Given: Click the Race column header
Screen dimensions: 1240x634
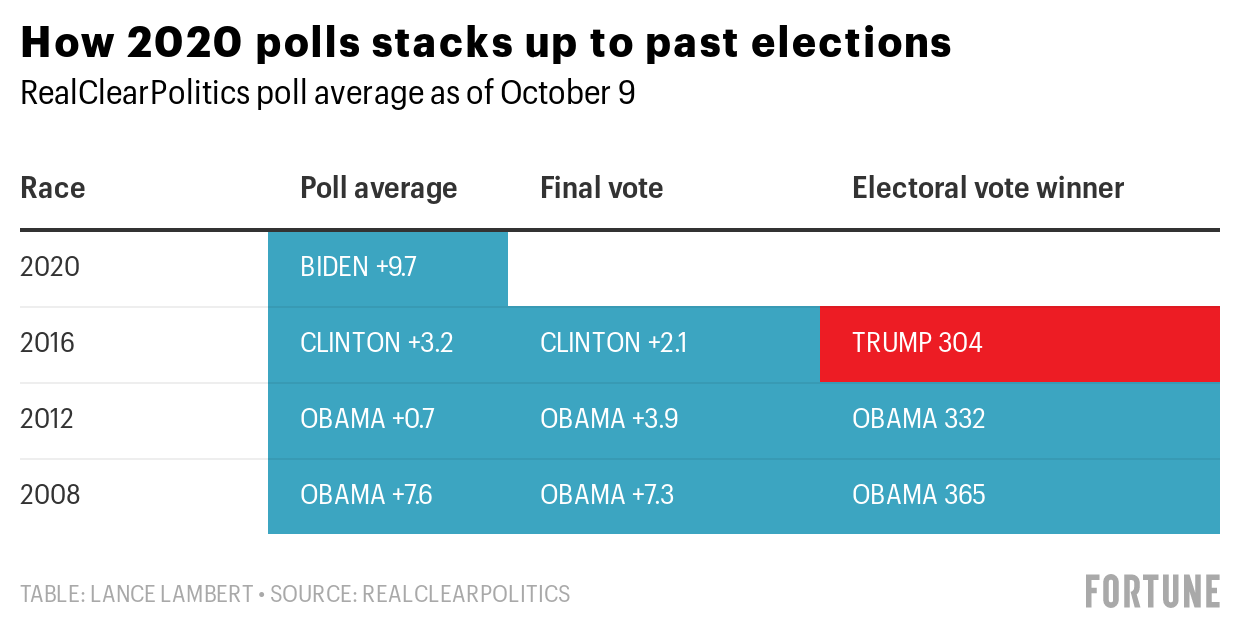Looking at the screenshot, I should 53,188.
